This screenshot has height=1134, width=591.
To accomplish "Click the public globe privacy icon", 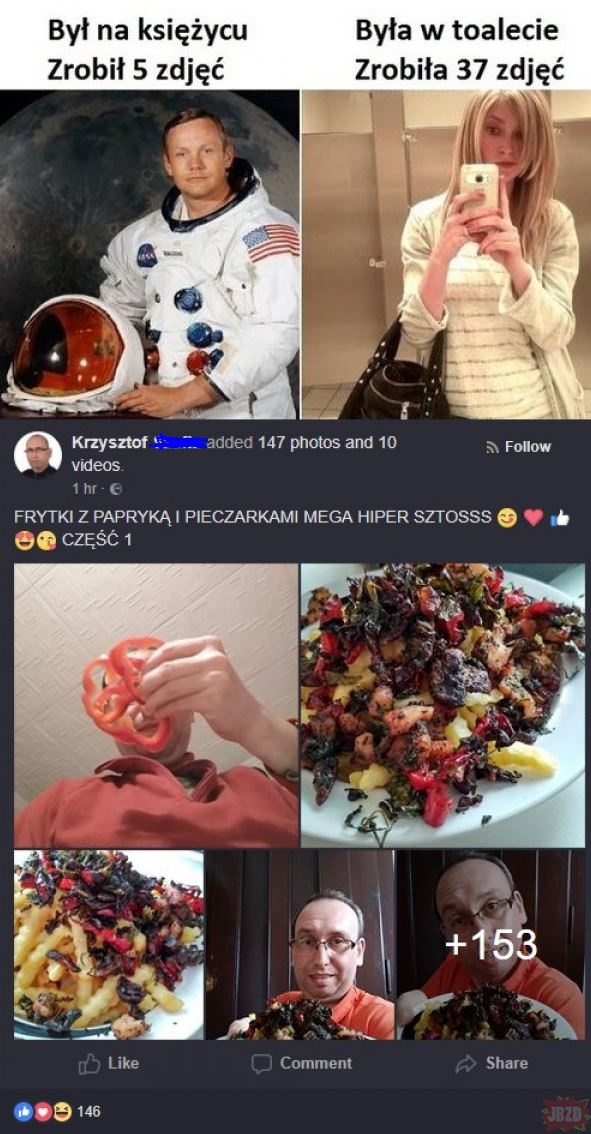I will pos(117,489).
